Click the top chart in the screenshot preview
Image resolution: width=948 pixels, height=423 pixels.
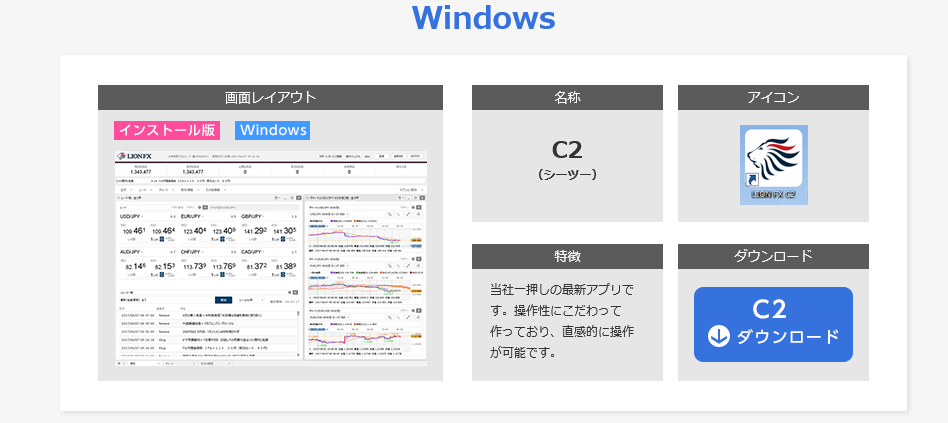365,228
